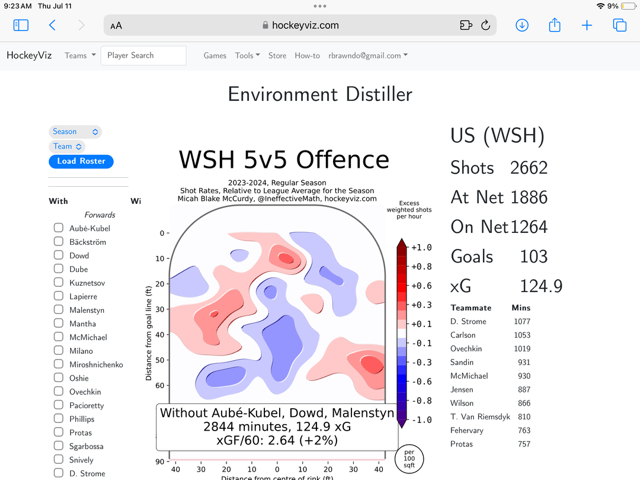Show the tab overview
Screen dimensions: 640x480
[x=620, y=25]
